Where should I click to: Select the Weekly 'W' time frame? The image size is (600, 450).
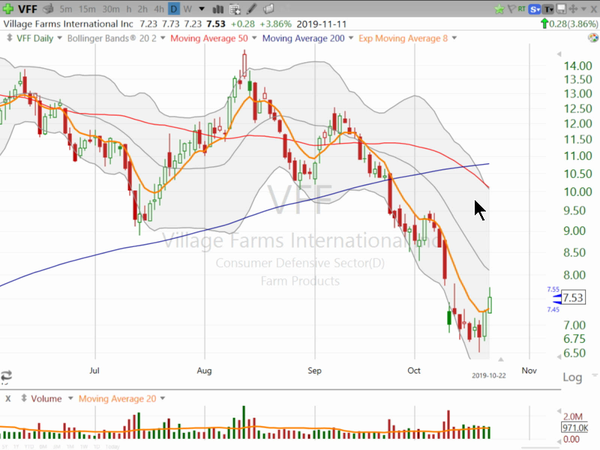coord(187,9)
